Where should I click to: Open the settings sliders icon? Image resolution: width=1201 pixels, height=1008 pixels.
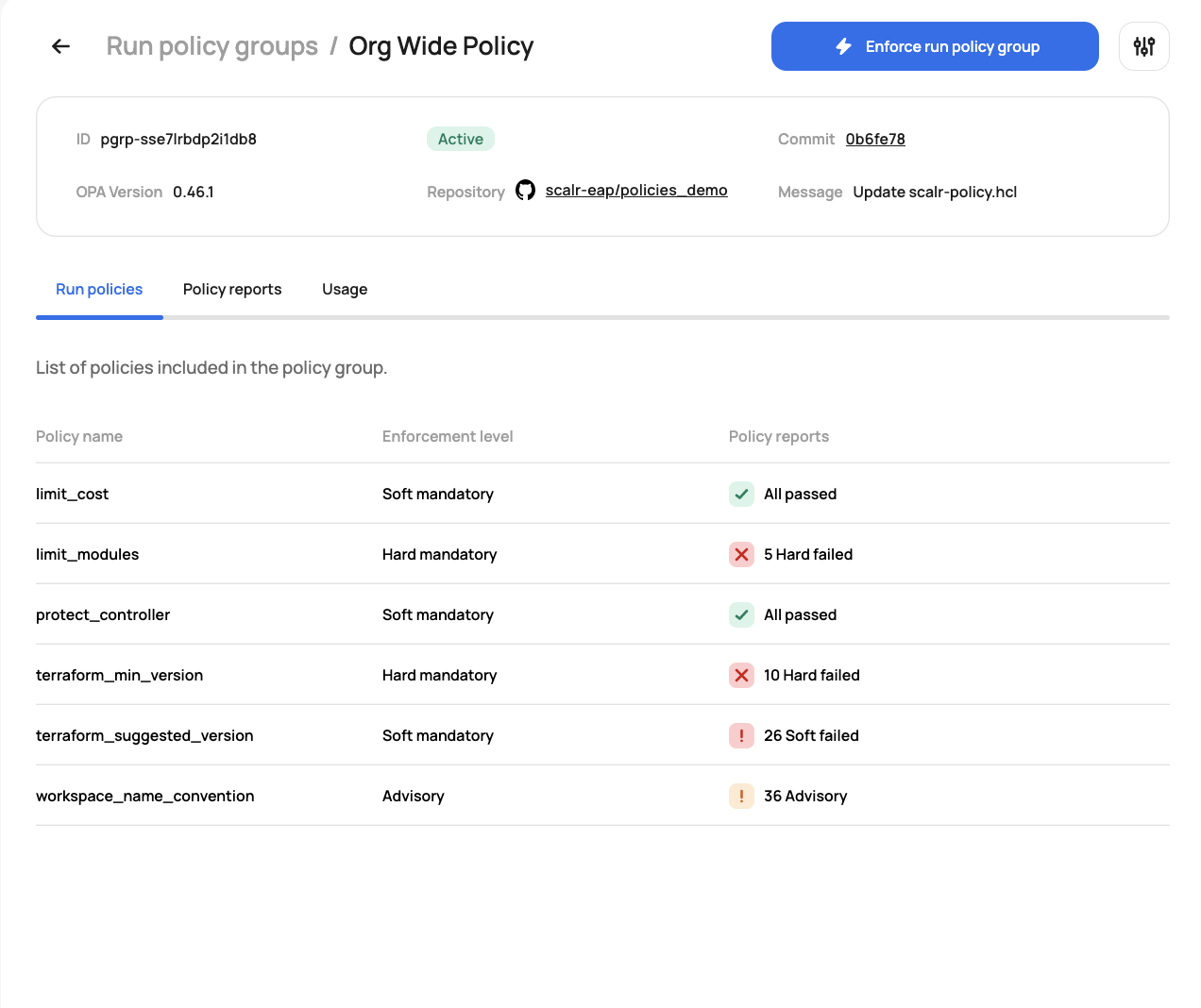pos(1143,46)
